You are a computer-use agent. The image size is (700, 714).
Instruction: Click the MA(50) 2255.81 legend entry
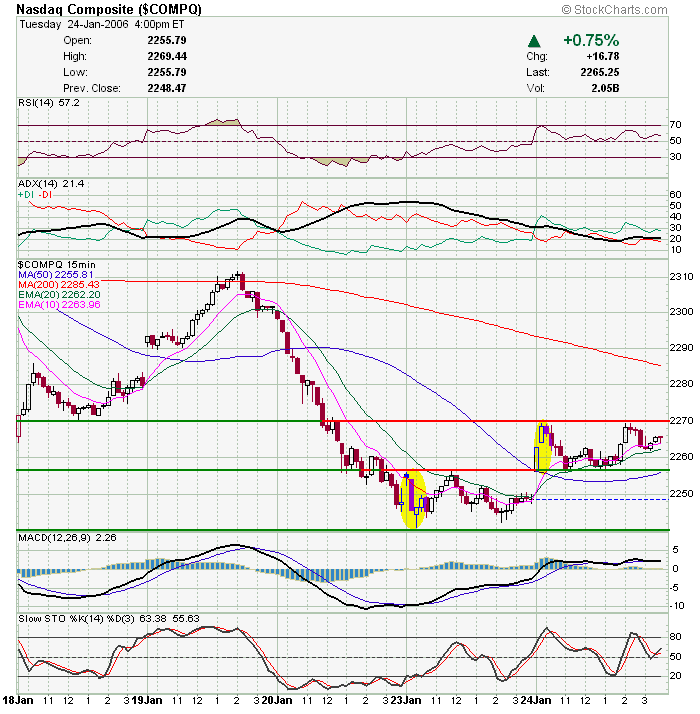pyautogui.click(x=56, y=275)
